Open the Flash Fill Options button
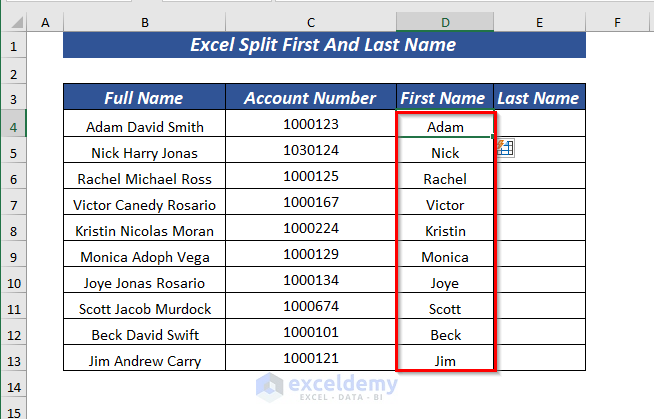 point(505,148)
